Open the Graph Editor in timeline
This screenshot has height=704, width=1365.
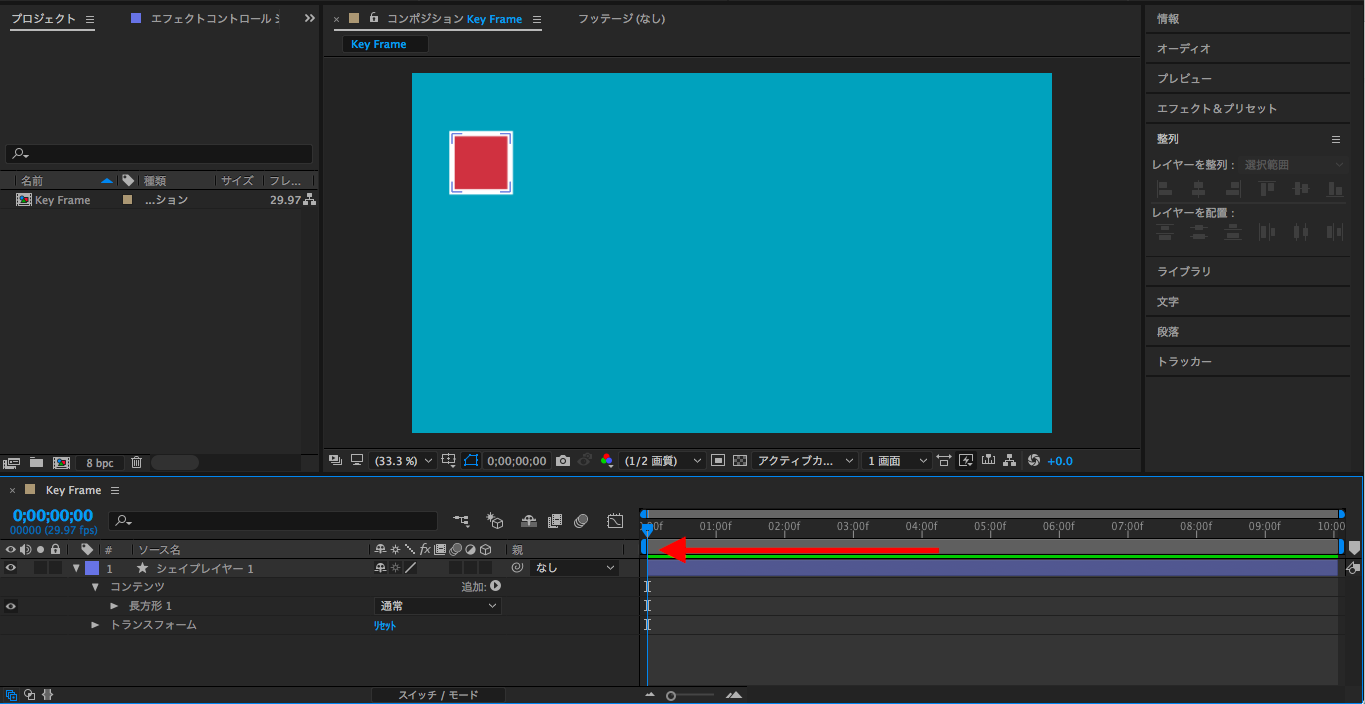pos(615,521)
